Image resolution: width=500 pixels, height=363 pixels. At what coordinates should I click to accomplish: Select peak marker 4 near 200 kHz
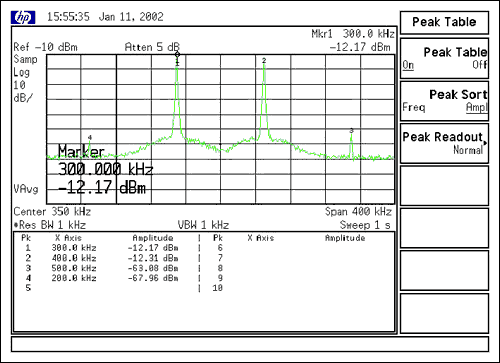coord(90,138)
